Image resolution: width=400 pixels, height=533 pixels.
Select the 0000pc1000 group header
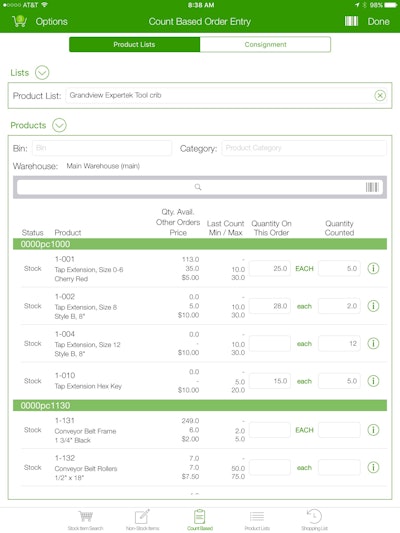pos(200,244)
